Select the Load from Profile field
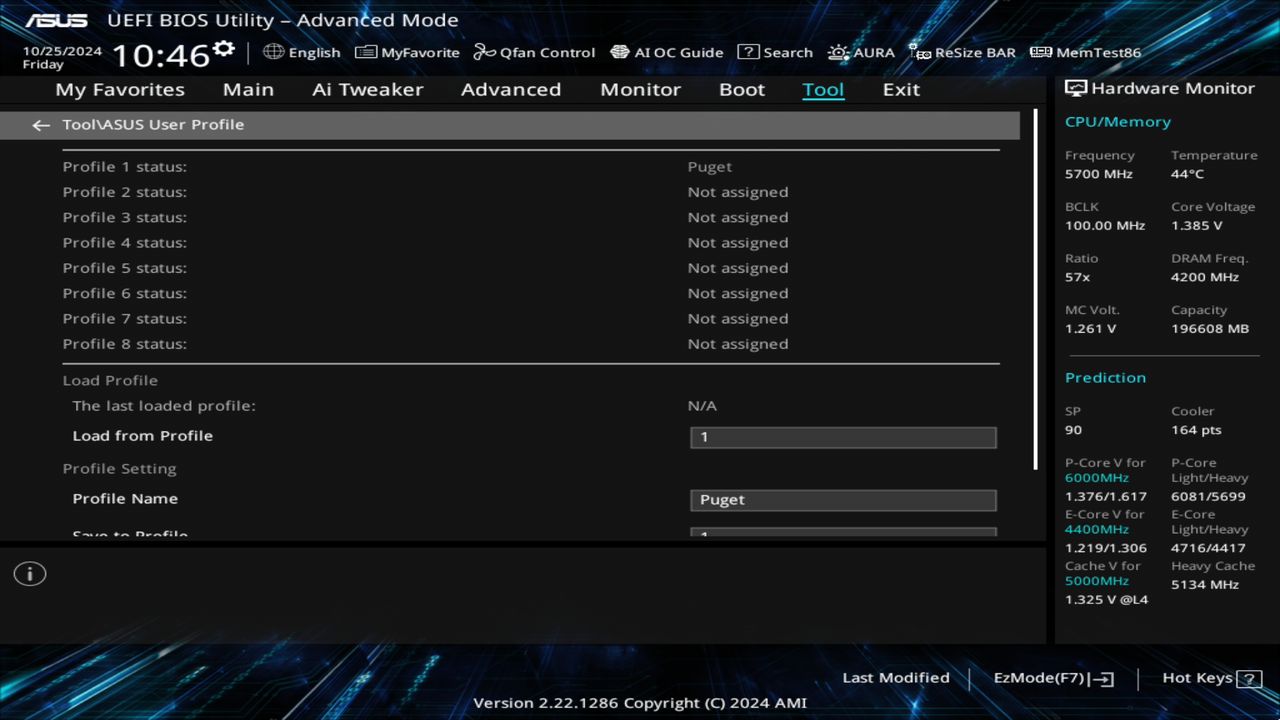This screenshot has height=720, width=1280. pyautogui.click(x=842, y=437)
